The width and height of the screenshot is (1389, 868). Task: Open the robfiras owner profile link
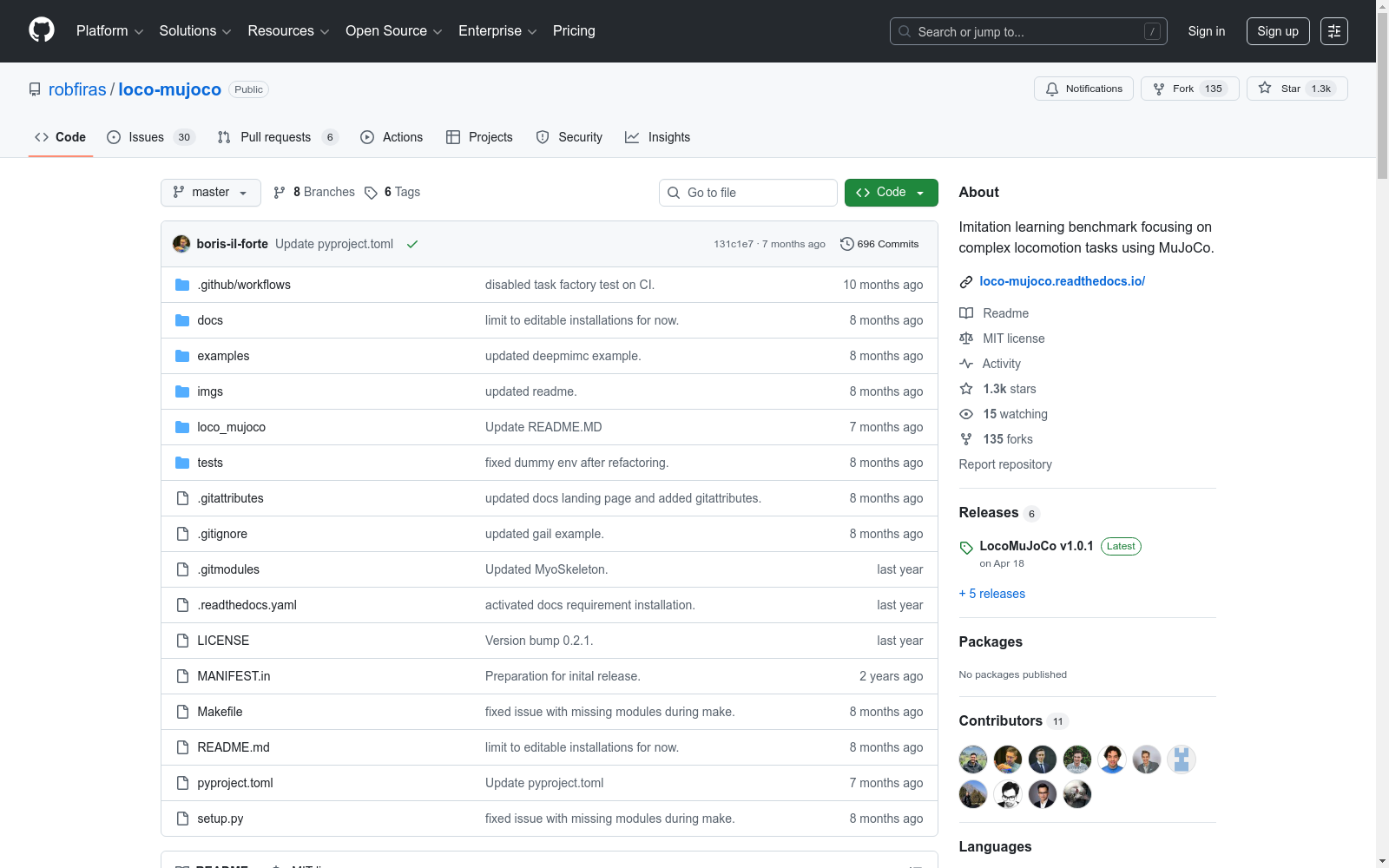[x=77, y=89]
